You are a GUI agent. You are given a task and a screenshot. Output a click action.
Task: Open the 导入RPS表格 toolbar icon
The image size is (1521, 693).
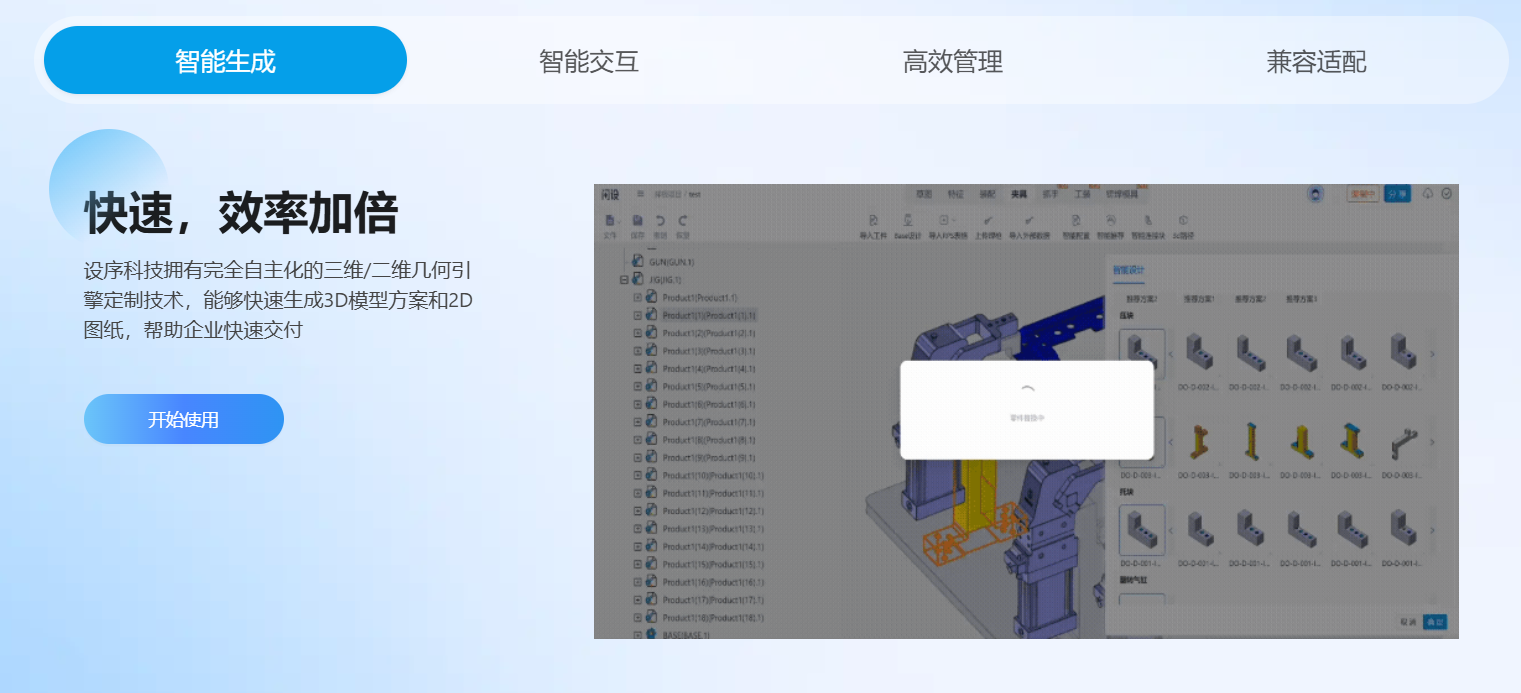[946, 220]
